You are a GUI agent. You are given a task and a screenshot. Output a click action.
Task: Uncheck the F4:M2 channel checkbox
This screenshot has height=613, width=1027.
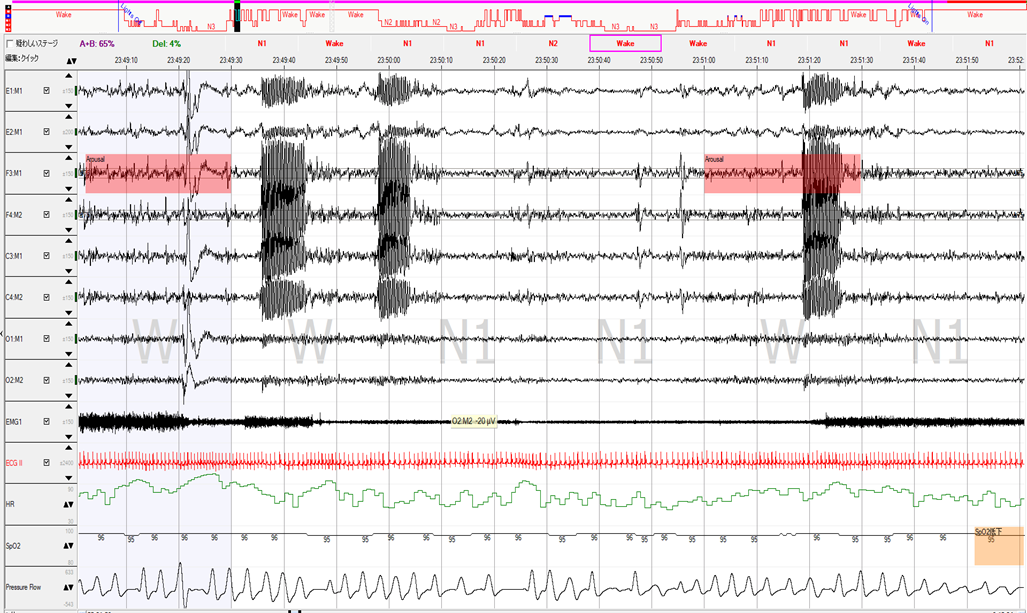46,215
